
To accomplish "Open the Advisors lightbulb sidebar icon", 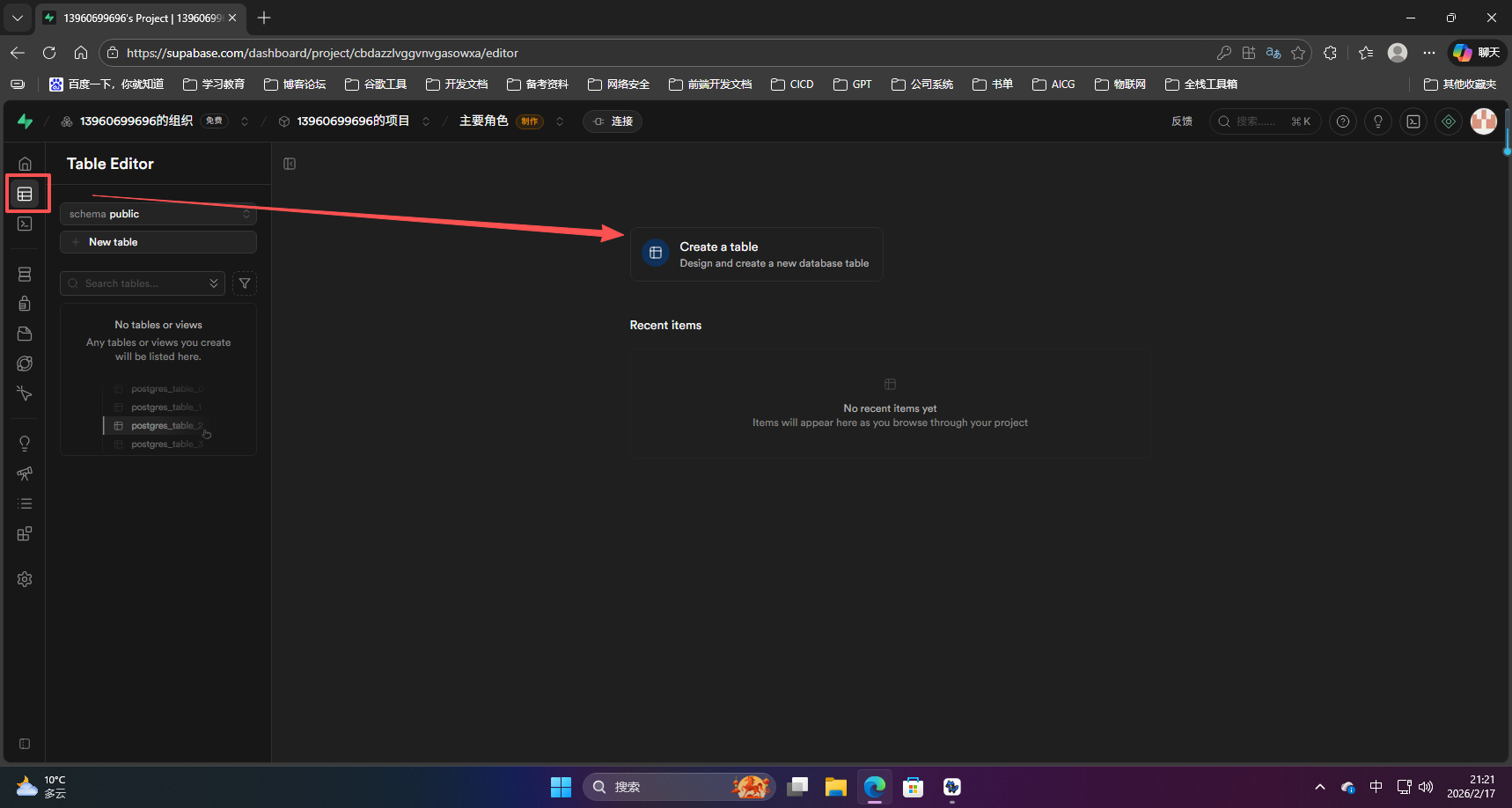I will tap(25, 444).
